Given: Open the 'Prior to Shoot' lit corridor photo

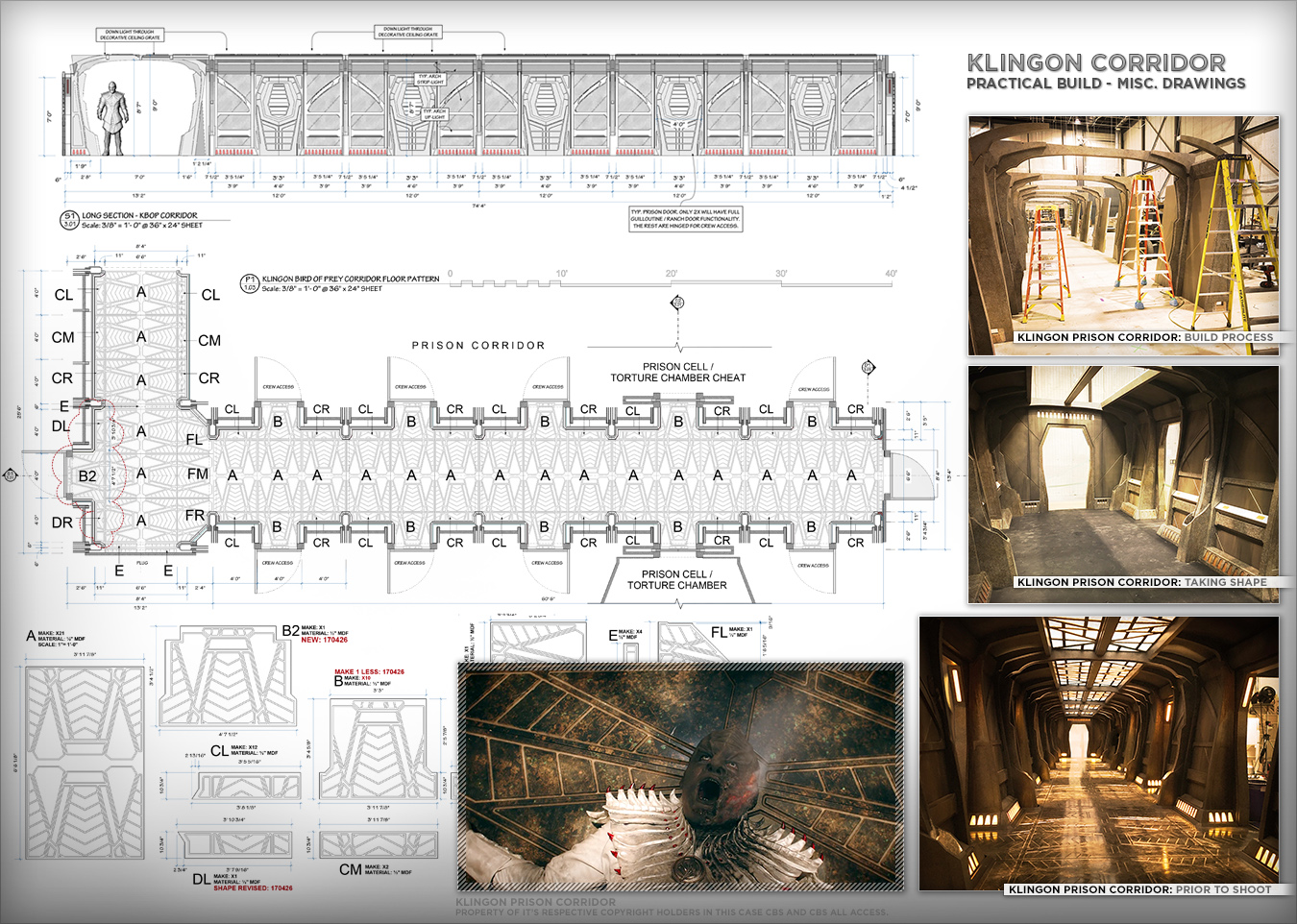Looking at the screenshot, I should point(1099,754).
